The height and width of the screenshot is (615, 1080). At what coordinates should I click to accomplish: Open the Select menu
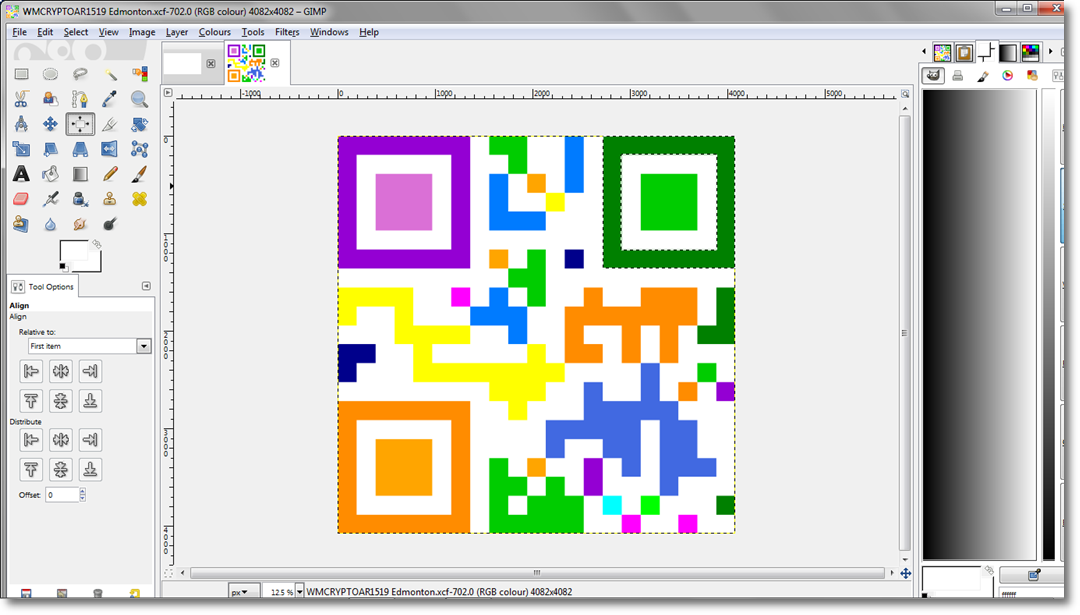tap(76, 32)
